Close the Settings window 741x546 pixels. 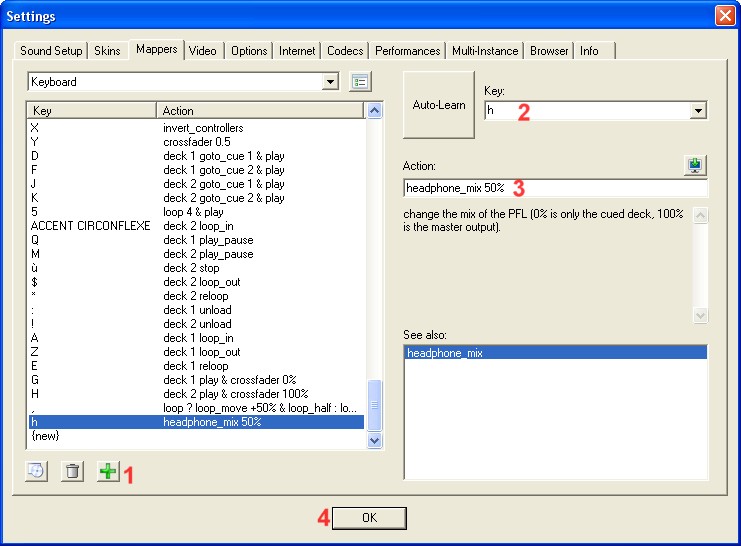[x=724, y=16]
